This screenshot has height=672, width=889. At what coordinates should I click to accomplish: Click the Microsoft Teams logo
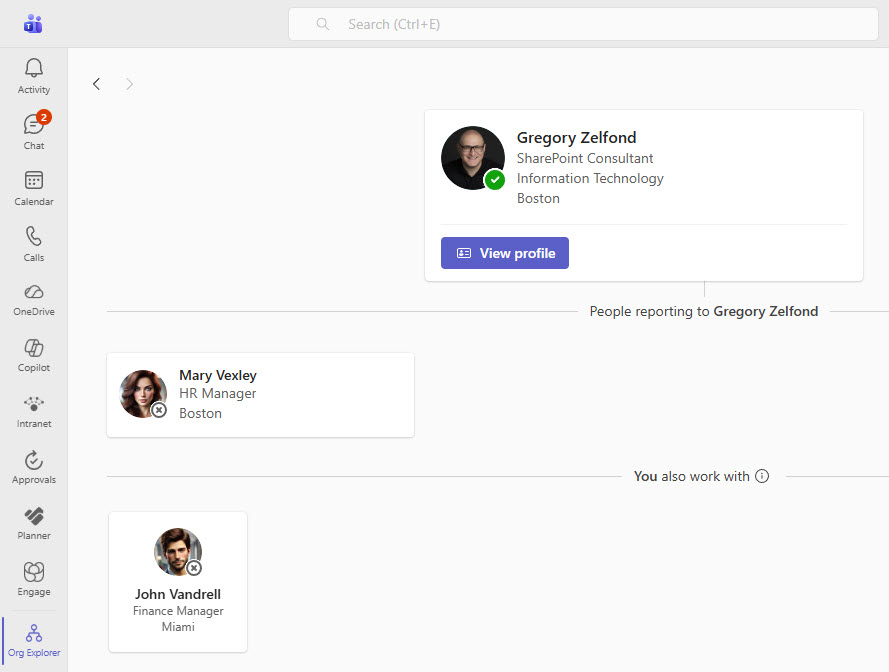(x=33, y=24)
